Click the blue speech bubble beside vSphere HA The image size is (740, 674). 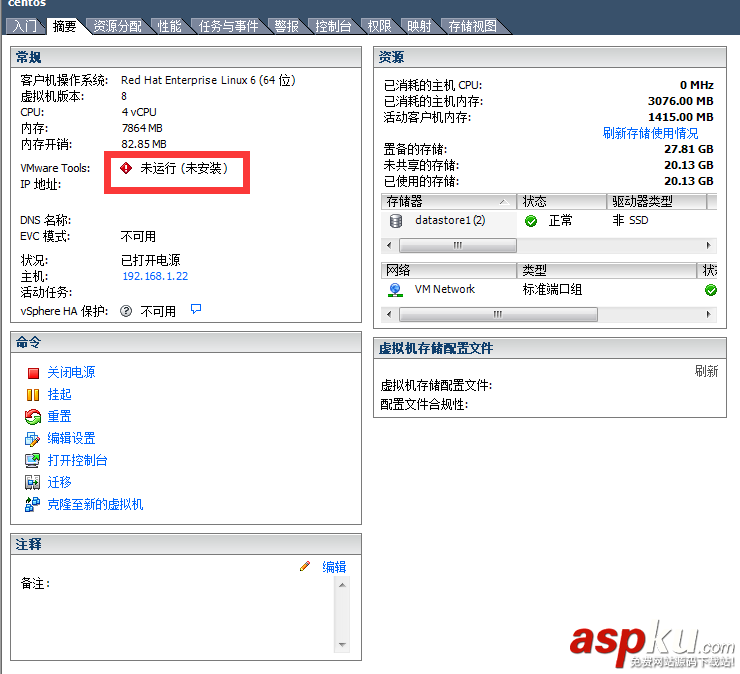click(196, 309)
